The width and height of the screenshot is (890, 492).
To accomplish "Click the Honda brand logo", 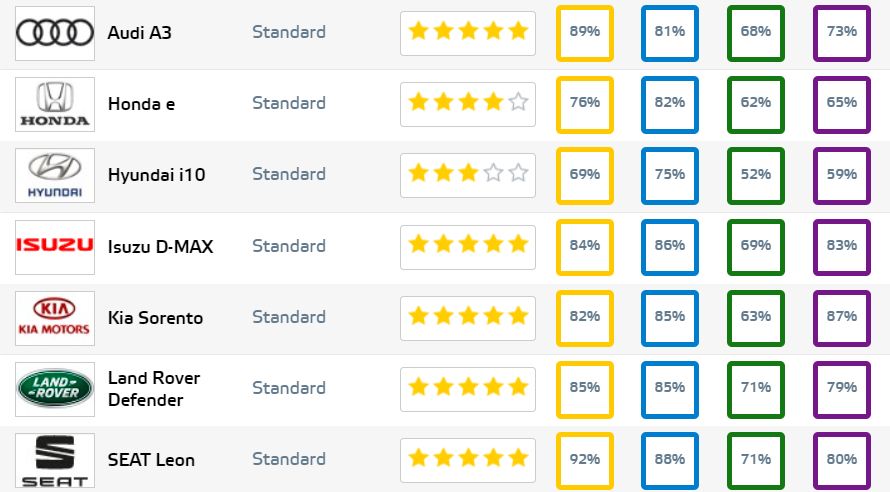I will (55, 104).
